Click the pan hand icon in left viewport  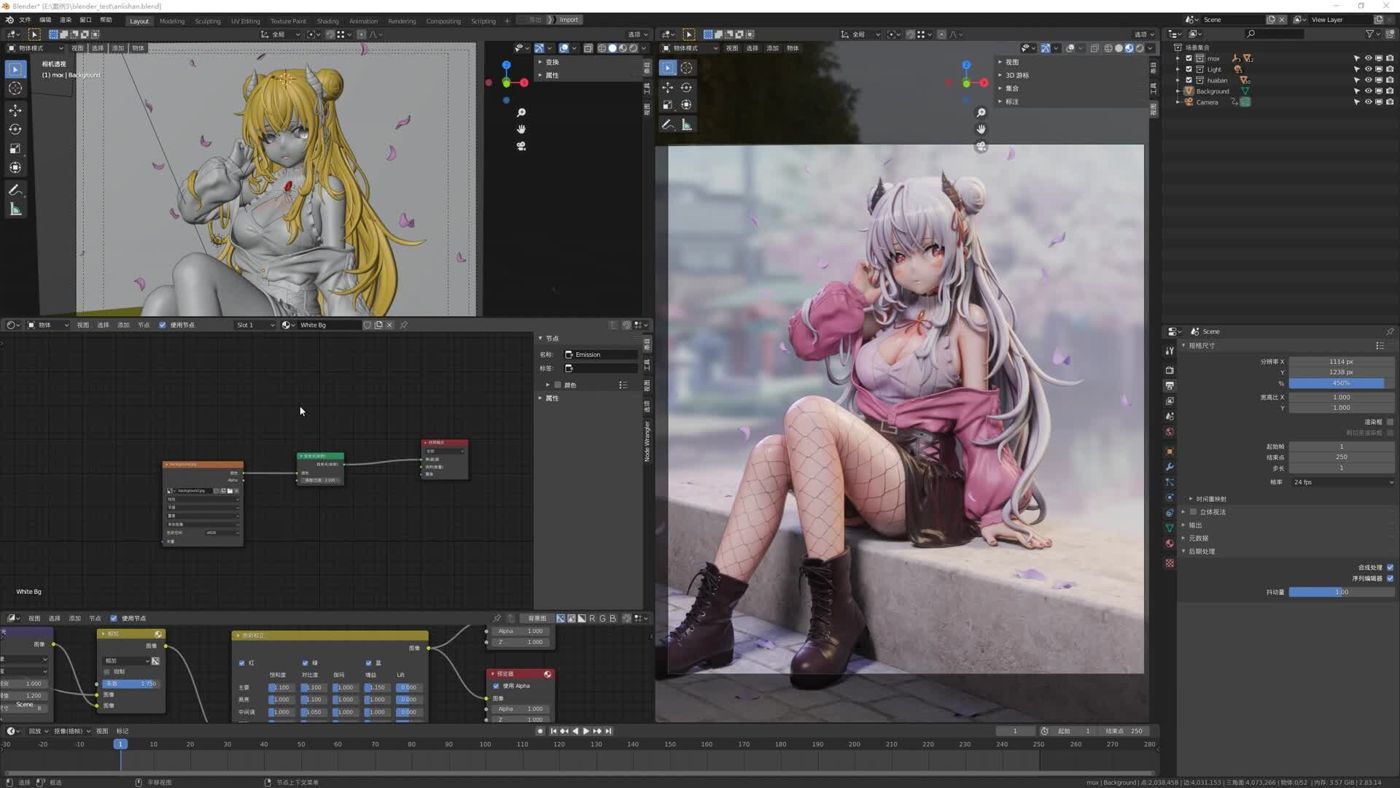click(521, 129)
